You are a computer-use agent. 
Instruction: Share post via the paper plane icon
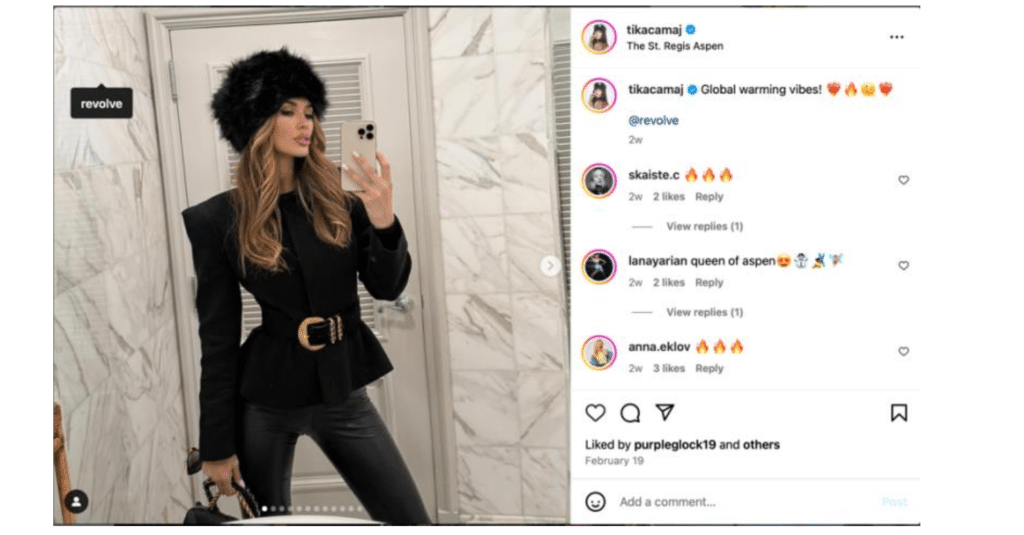(665, 412)
